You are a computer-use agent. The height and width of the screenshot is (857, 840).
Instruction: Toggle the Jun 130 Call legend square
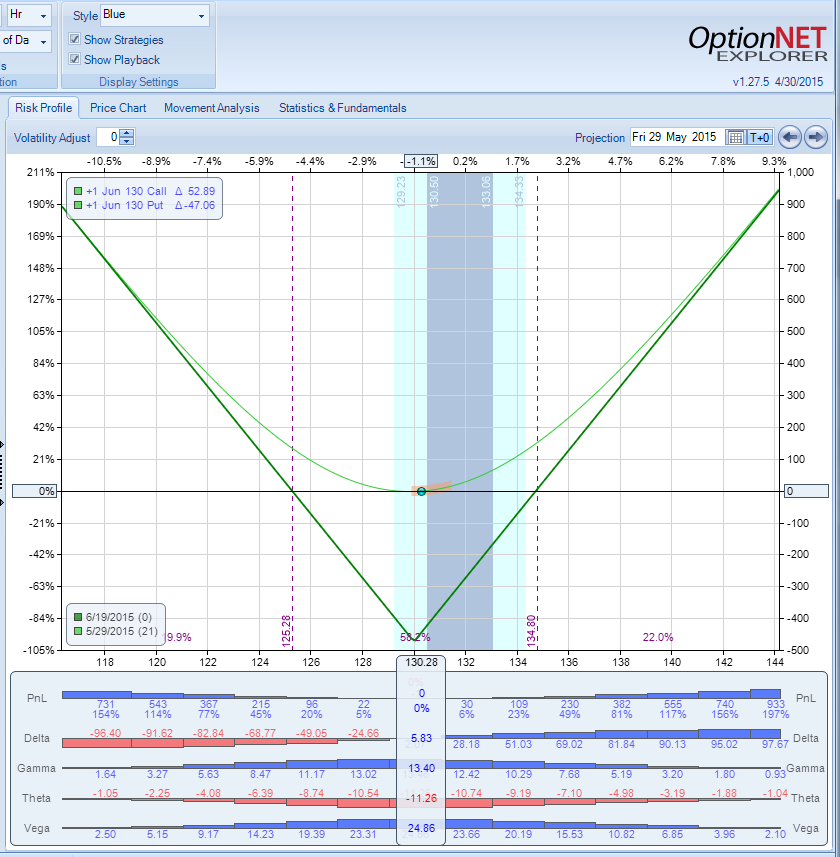(x=78, y=191)
